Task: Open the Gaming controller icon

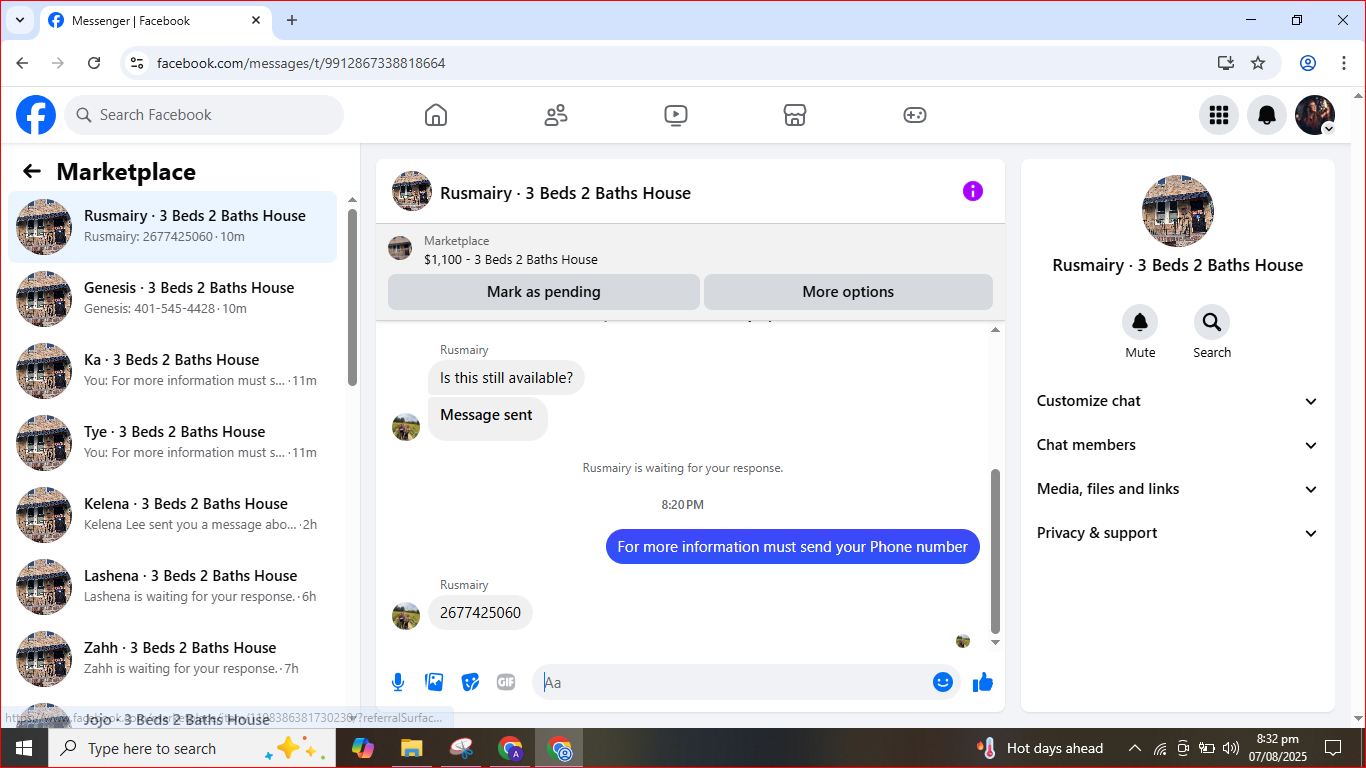Action: pyautogui.click(x=915, y=115)
